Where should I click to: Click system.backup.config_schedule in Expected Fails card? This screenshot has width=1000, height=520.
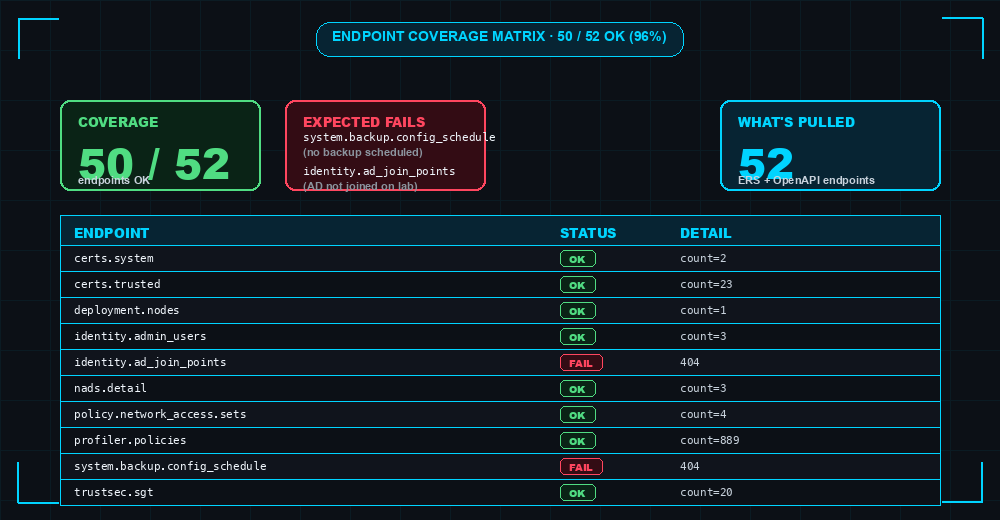coord(399,137)
